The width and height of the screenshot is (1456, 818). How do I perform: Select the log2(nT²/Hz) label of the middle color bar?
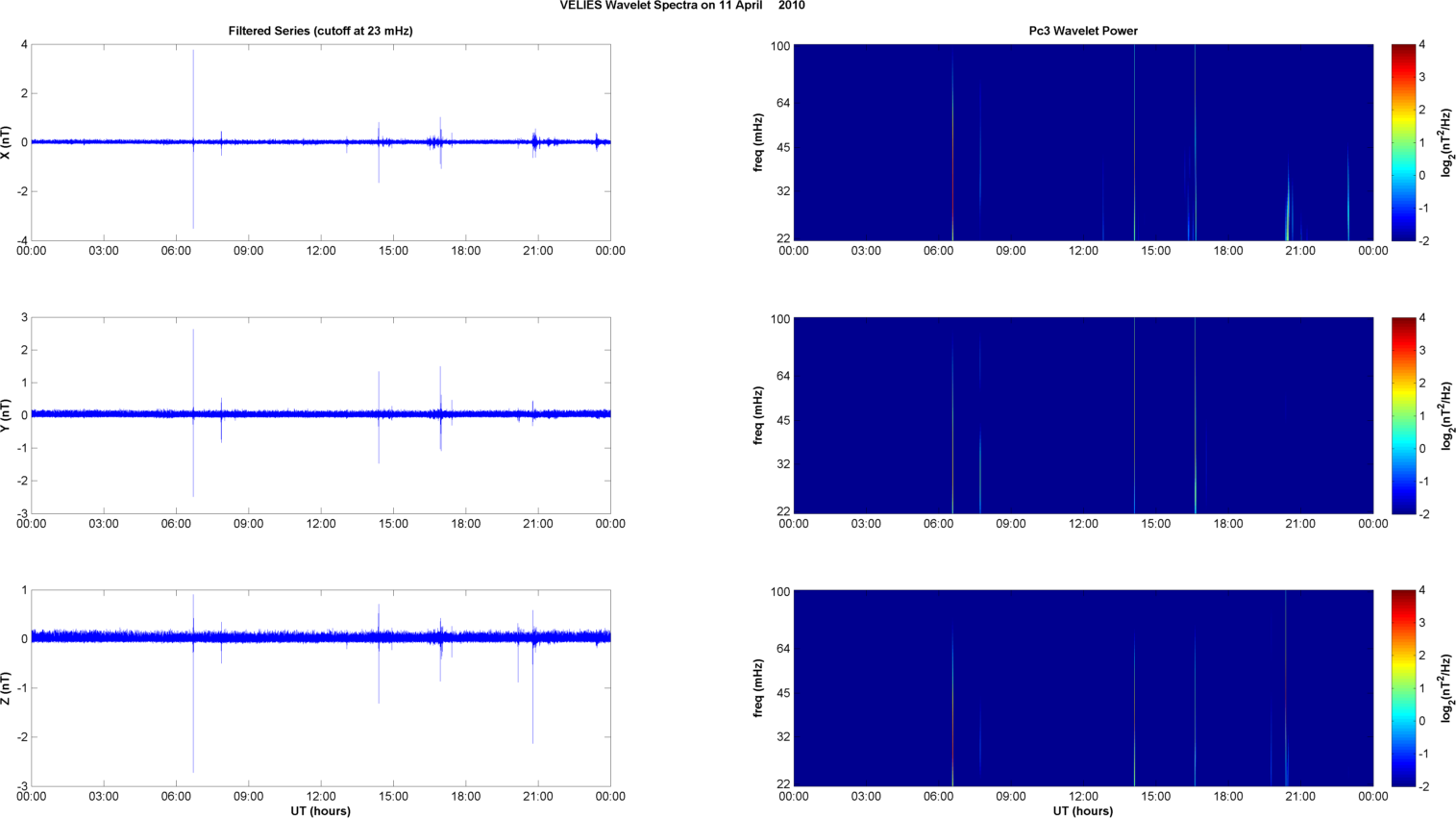[1447, 415]
